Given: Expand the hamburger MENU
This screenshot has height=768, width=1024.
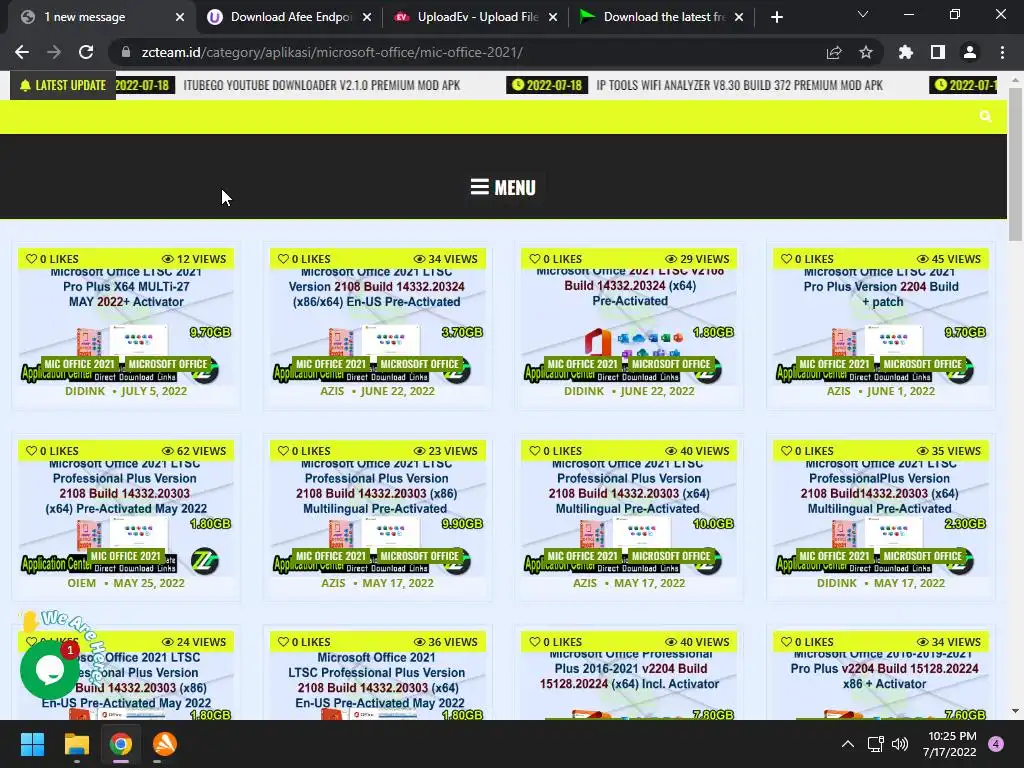Looking at the screenshot, I should pyautogui.click(x=503, y=187).
